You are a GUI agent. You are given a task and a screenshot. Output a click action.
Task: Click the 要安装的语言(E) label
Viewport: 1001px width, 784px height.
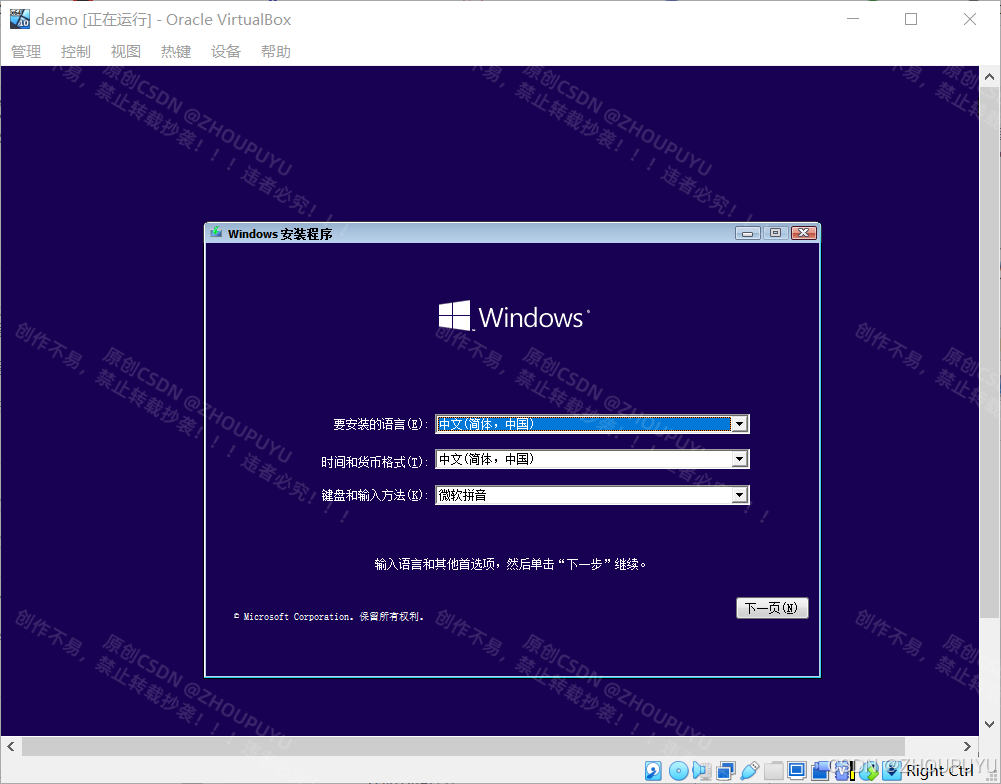pos(380,424)
